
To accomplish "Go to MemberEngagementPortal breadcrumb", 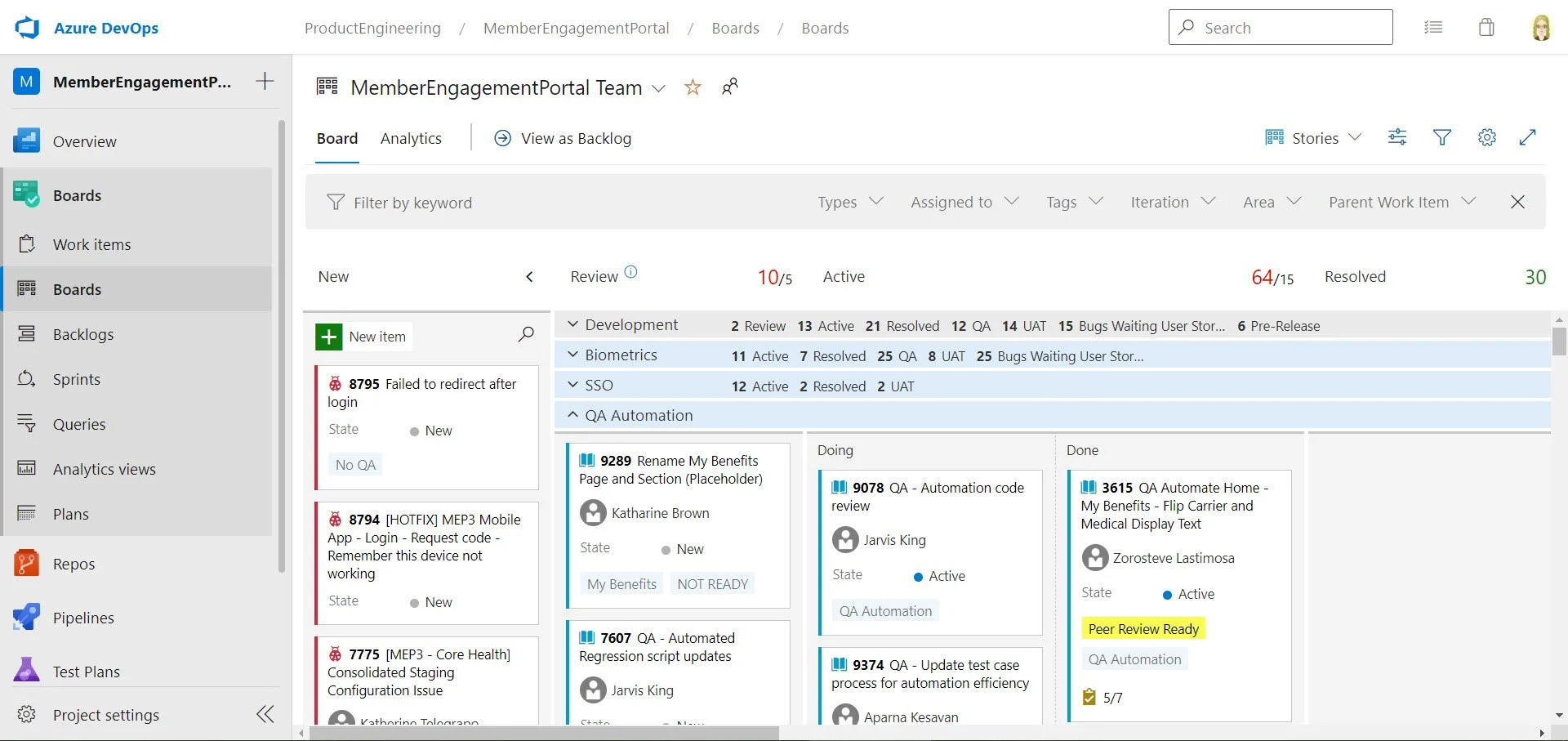I will (x=576, y=28).
